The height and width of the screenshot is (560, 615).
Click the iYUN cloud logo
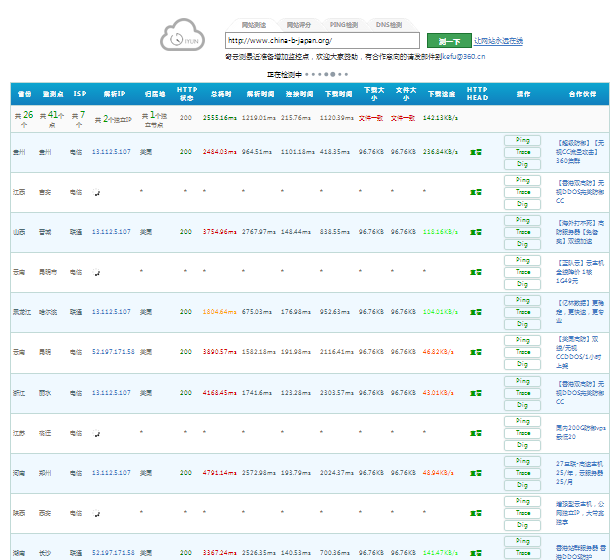coord(182,35)
